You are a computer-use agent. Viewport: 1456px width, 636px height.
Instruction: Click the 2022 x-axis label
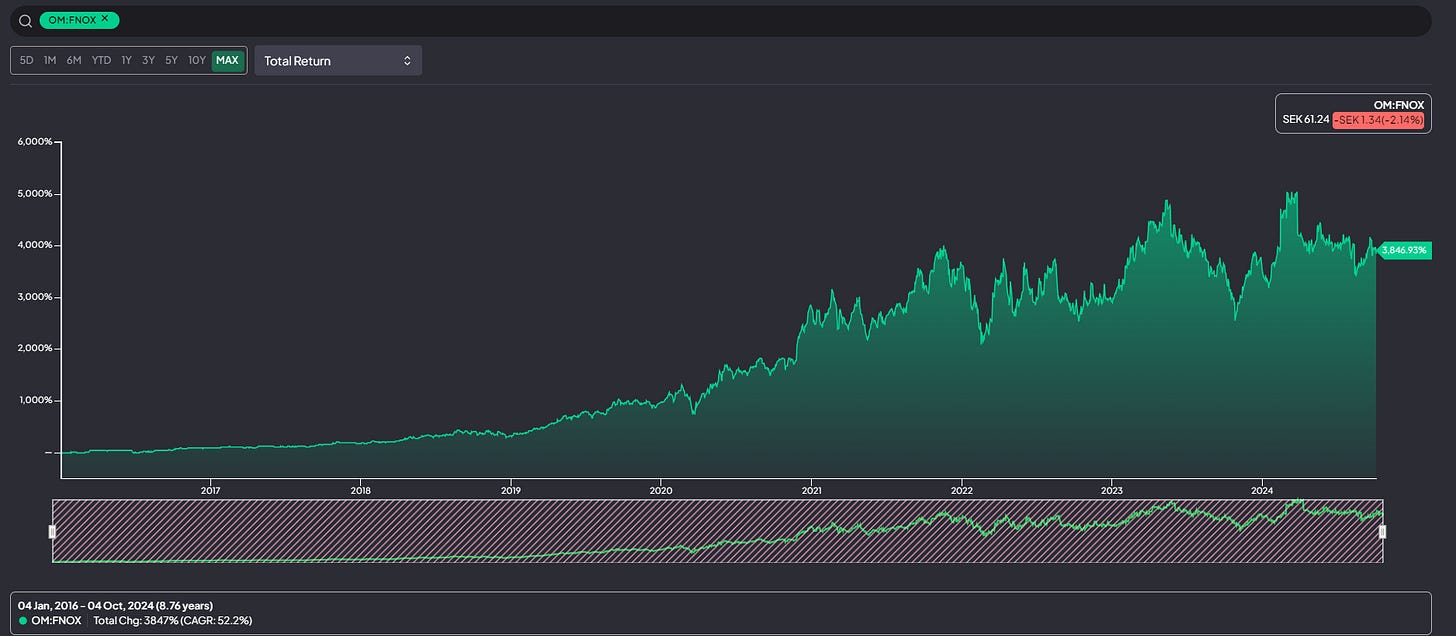(962, 490)
